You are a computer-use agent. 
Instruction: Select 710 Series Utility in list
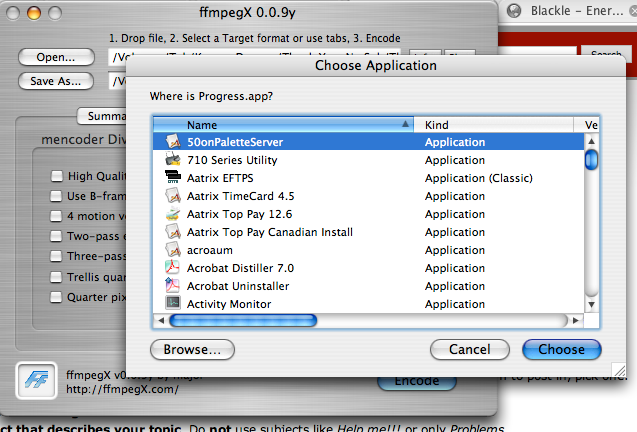tap(232, 160)
